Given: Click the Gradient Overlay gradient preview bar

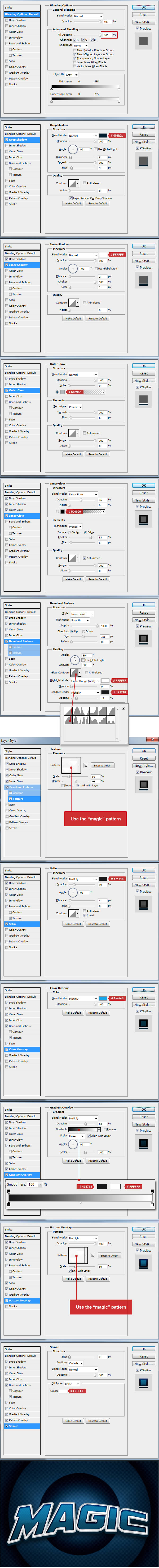Looking at the screenshot, I should click(84, 1130).
